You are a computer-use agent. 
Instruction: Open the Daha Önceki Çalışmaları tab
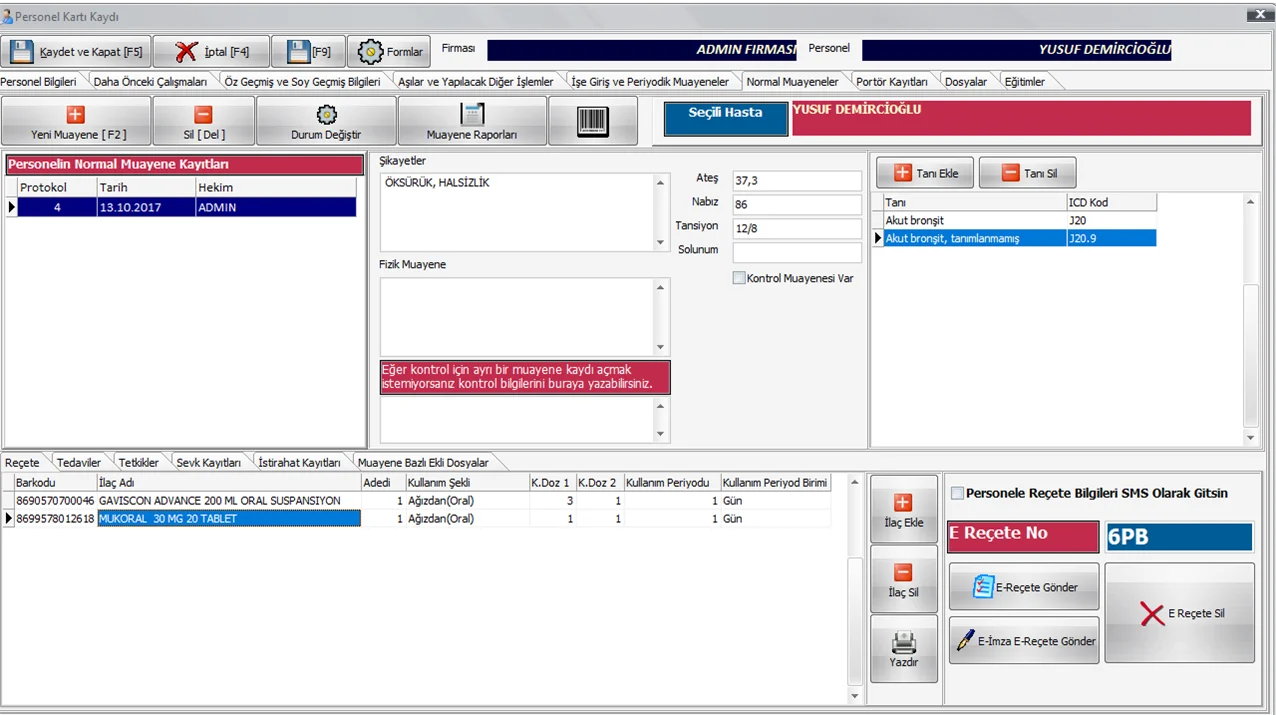(x=150, y=82)
